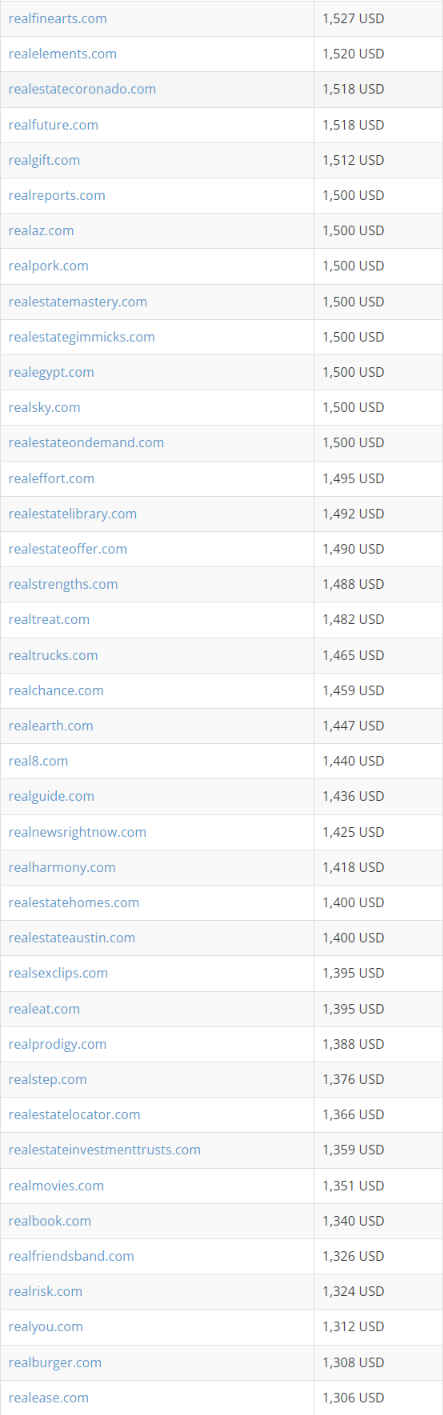Open realestateinvestmenttrusts.com domain link
Screen dimensions: 443x1415
pyautogui.click(x=104, y=1150)
